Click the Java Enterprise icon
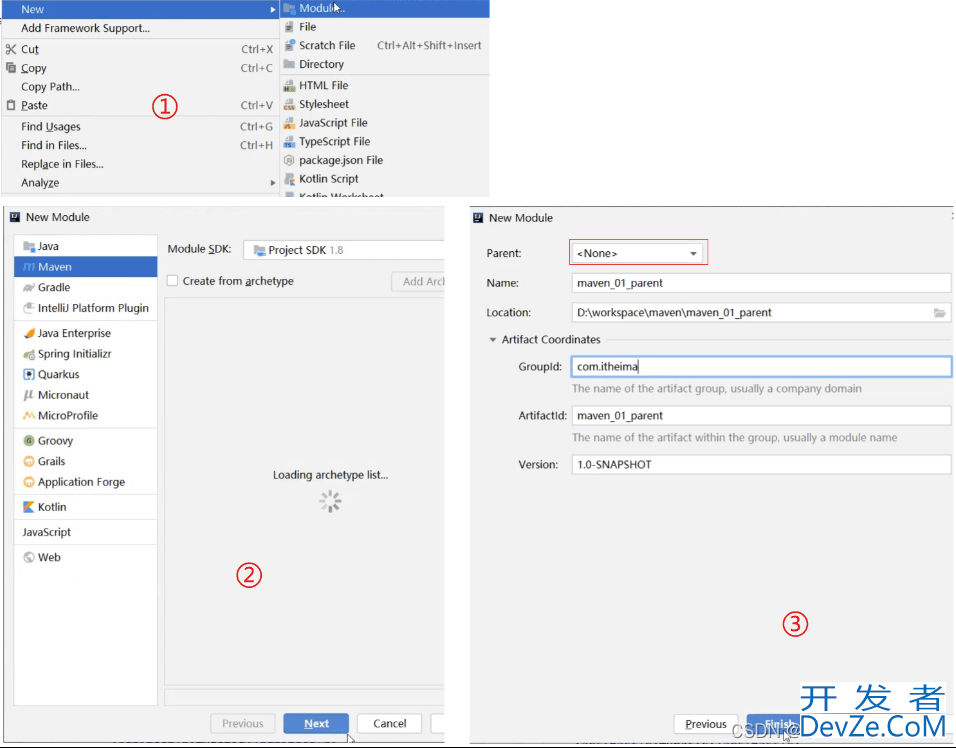This screenshot has width=956, height=748. tap(29, 333)
